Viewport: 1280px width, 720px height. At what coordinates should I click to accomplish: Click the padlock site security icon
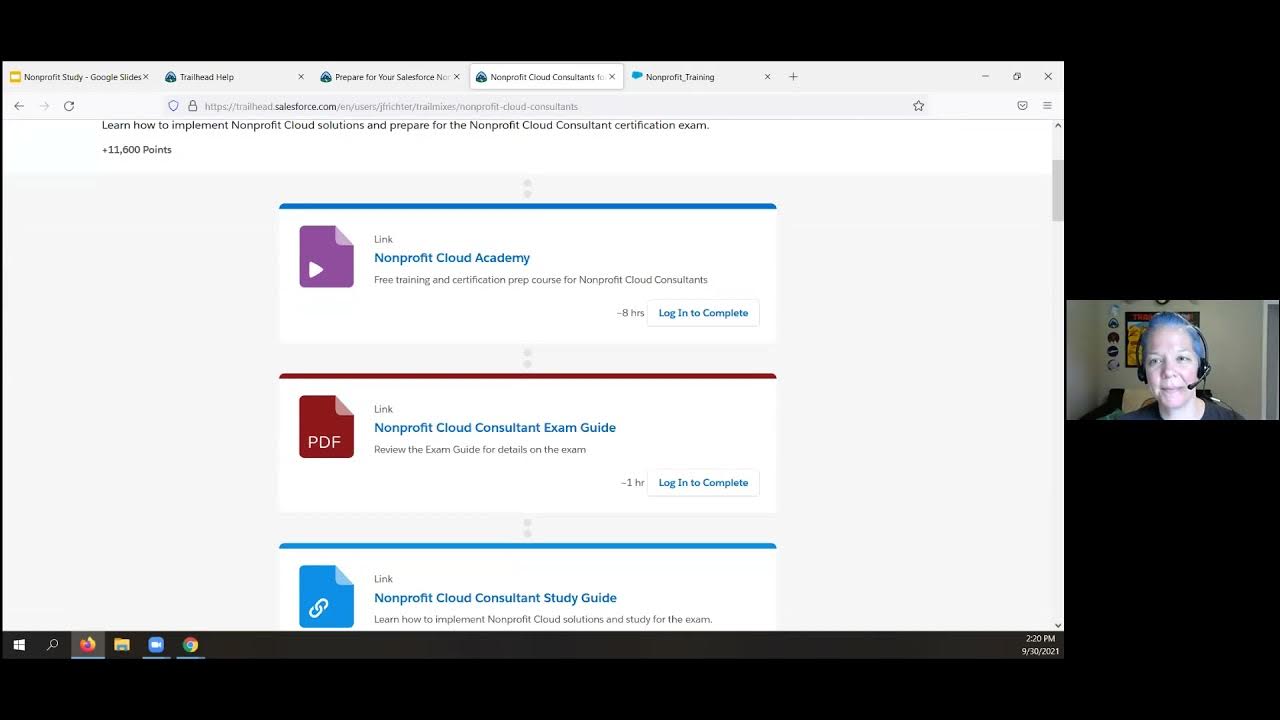tap(192, 106)
